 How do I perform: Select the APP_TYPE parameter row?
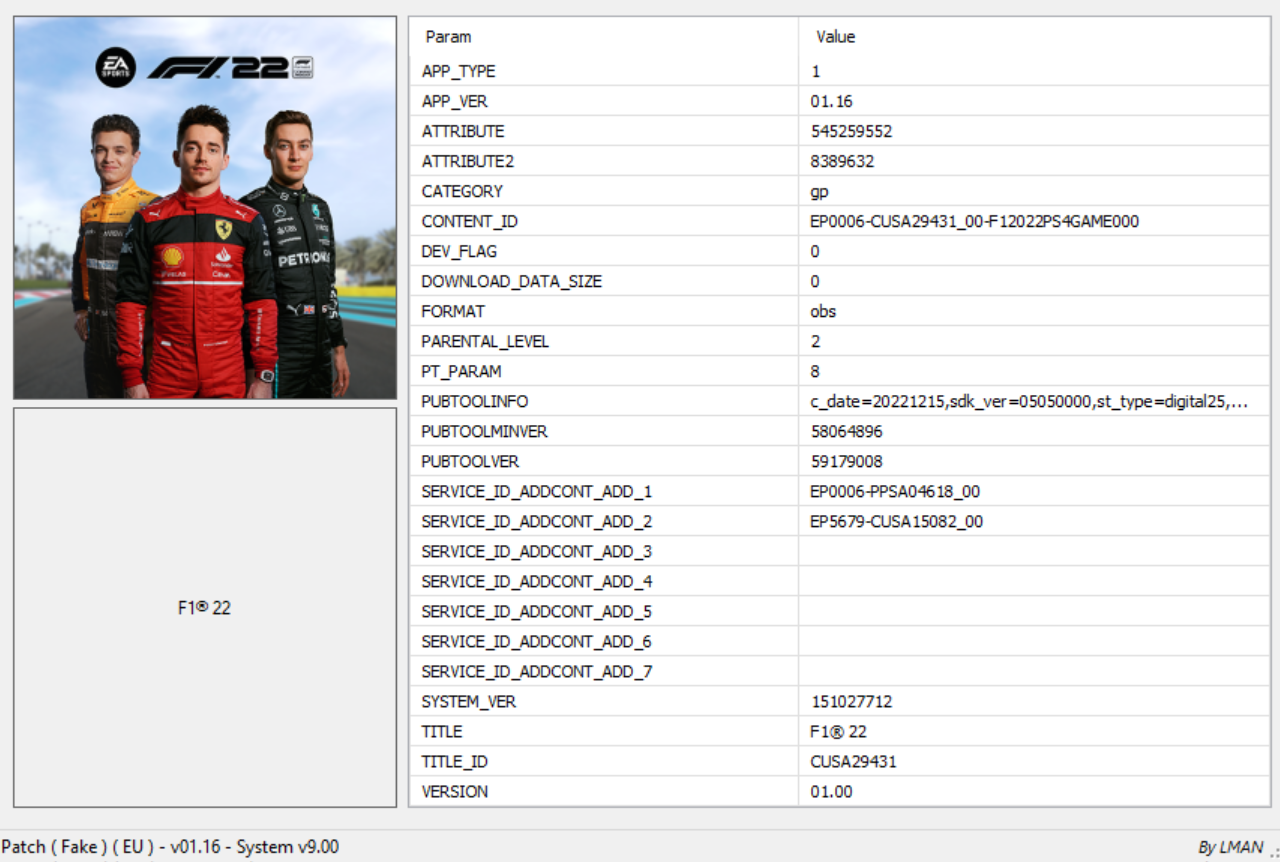click(840, 71)
